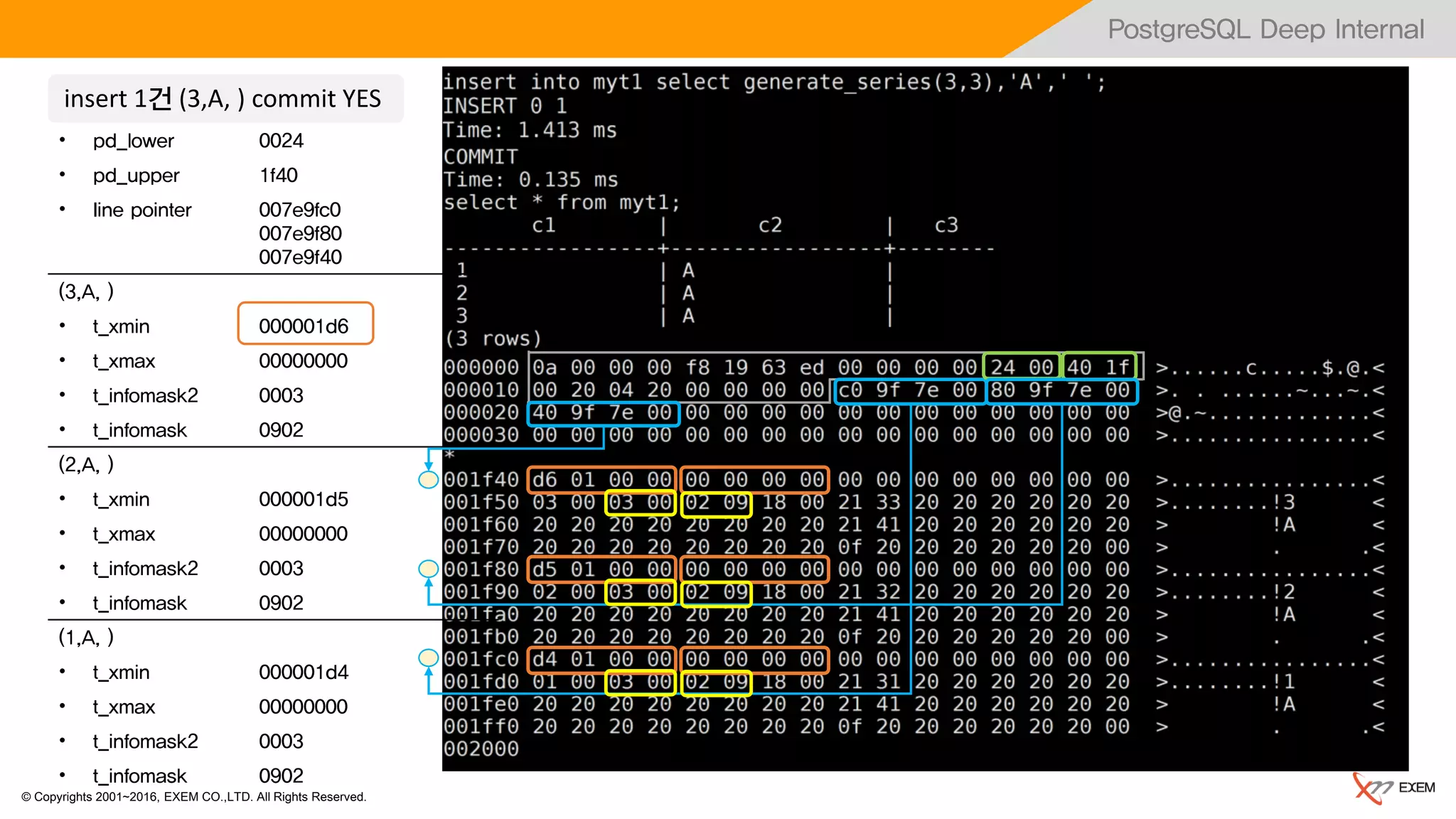Select the '(3 rows)' result line

click(x=493, y=338)
